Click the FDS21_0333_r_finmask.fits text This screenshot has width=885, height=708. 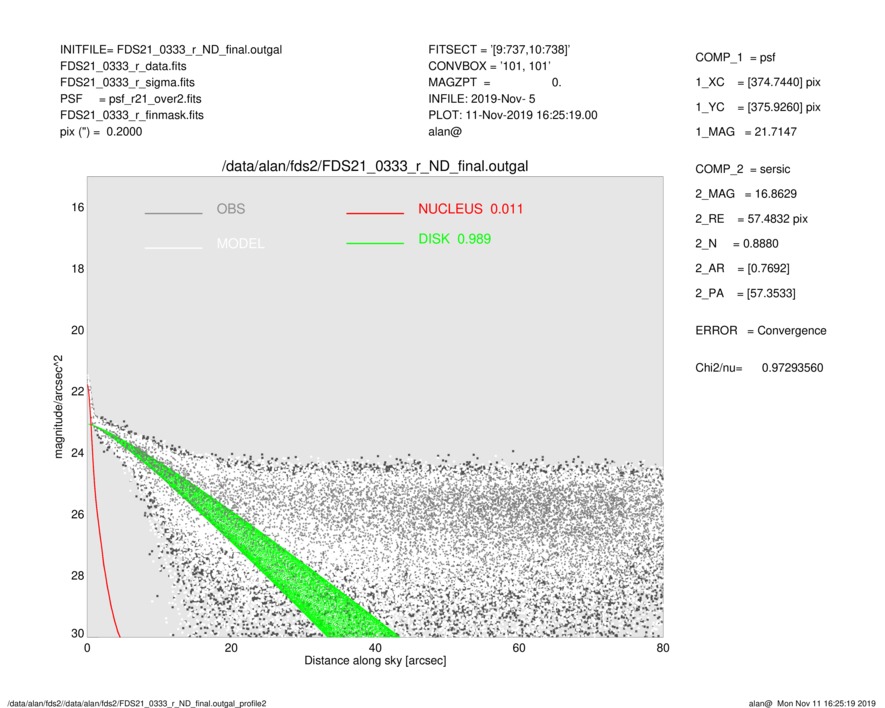coord(132,115)
